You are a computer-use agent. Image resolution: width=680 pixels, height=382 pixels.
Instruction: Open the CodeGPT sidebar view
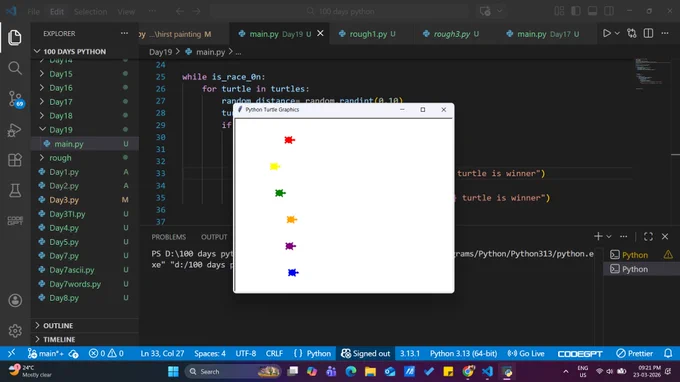15,221
